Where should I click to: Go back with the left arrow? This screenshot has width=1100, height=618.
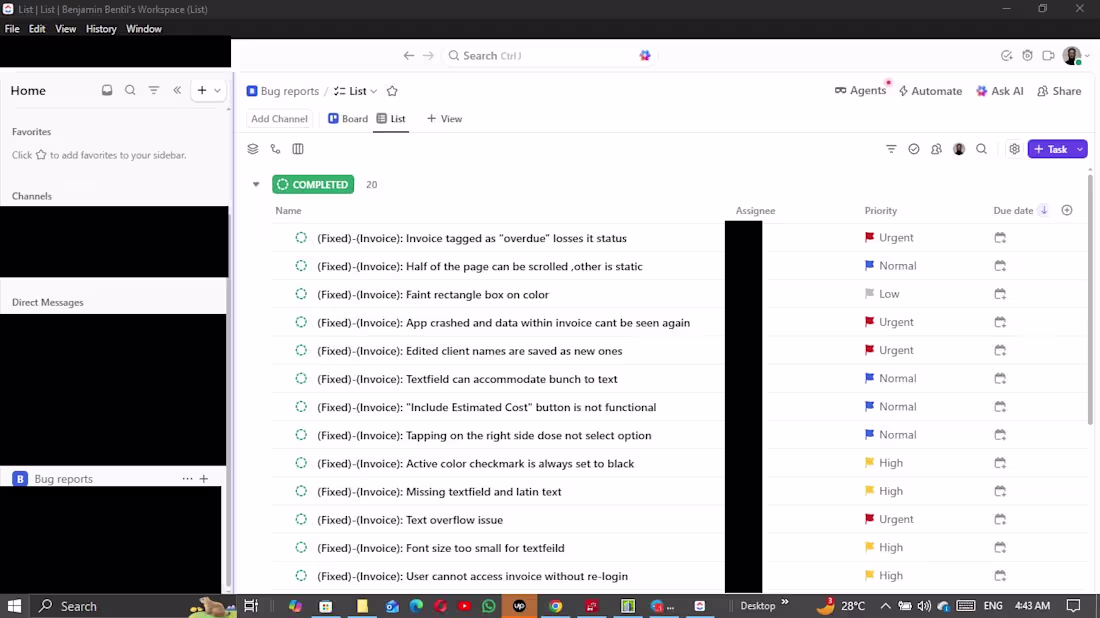click(408, 55)
